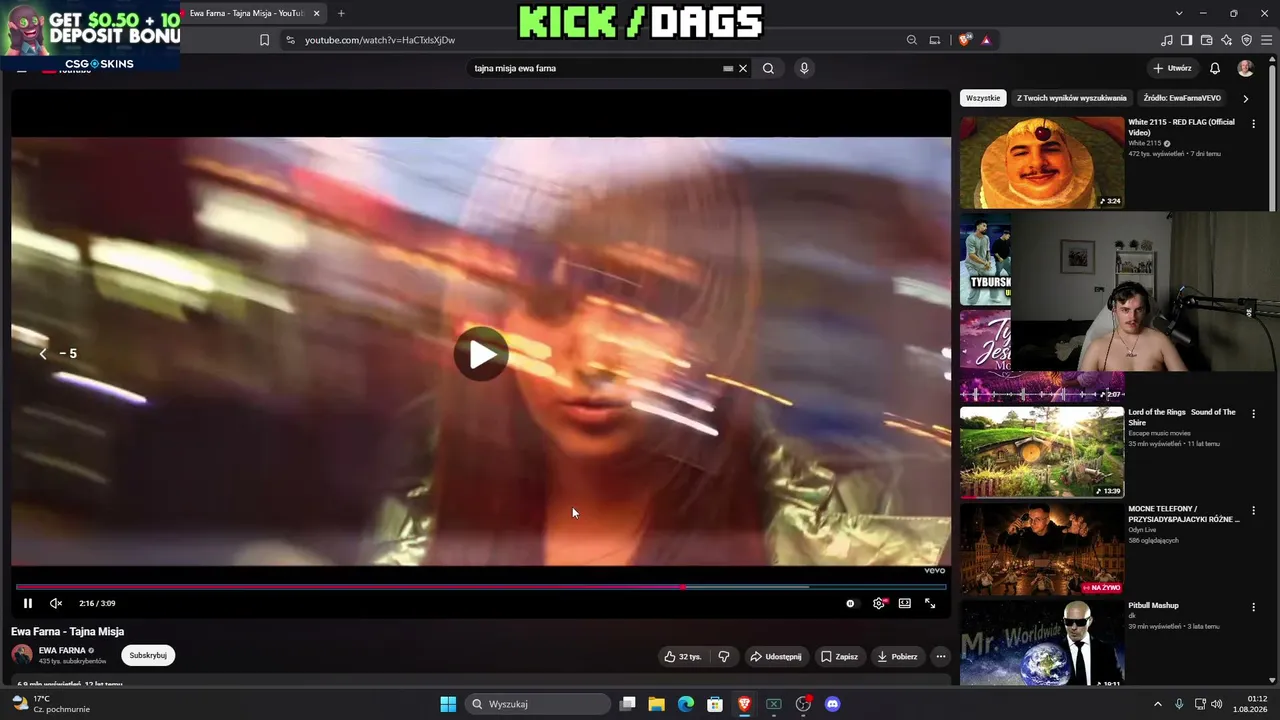Bookmark the page with the bookmark icon

264,40
